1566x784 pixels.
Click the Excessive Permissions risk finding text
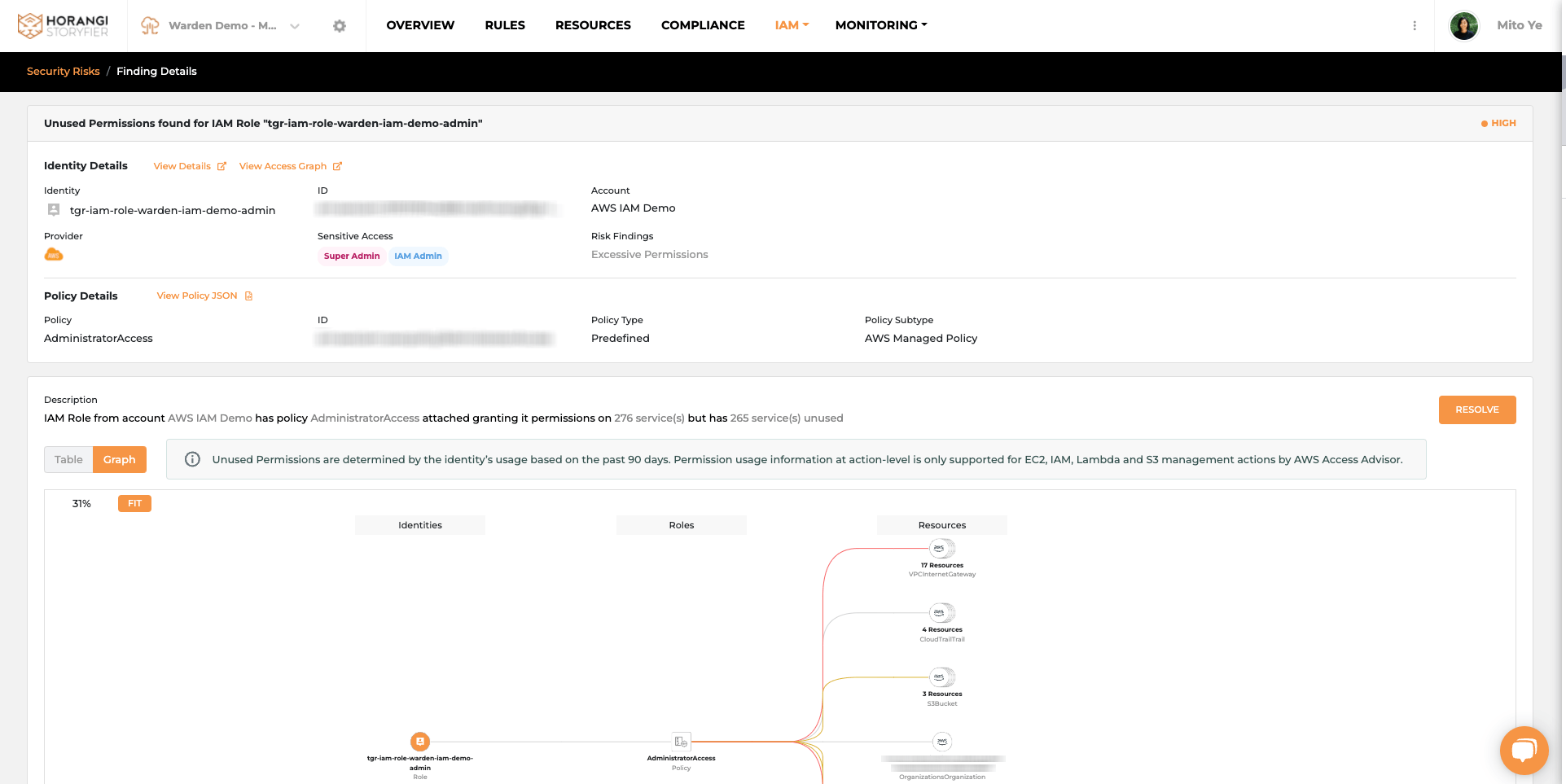point(650,255)
